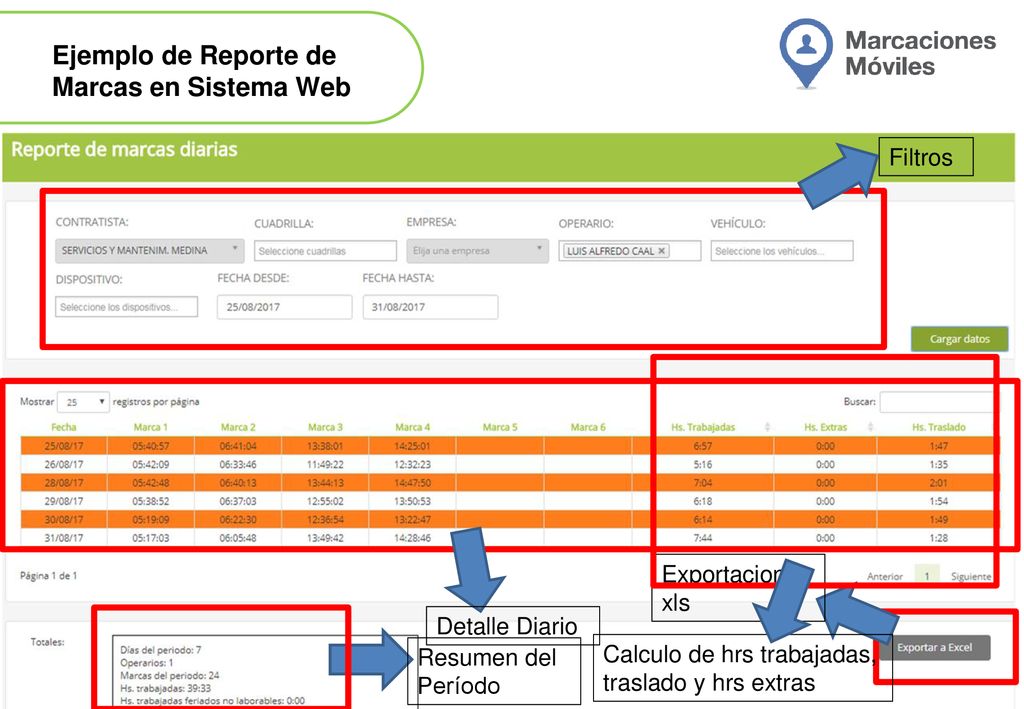Viewport: 1024px width, 709px height.
Task: Click Marca 1 value 05:40:57
Action: [x=150, y=446]
